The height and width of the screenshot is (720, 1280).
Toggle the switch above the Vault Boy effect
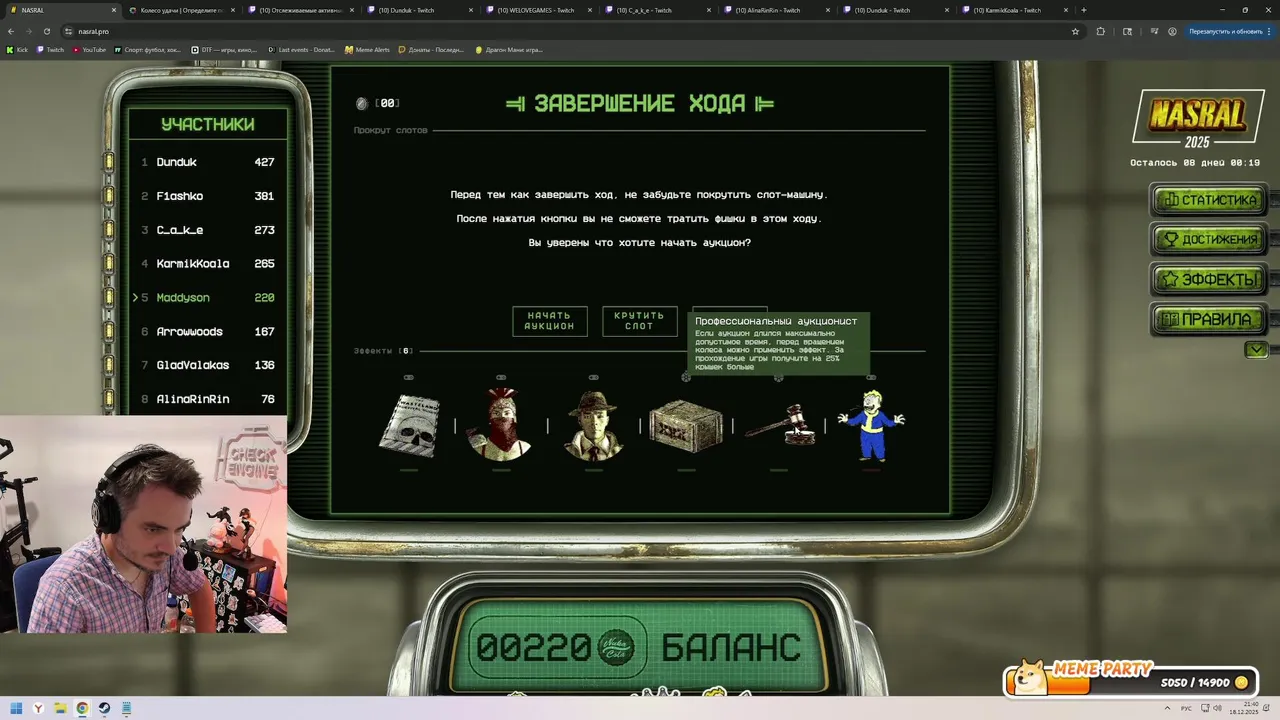coord(871,378)
